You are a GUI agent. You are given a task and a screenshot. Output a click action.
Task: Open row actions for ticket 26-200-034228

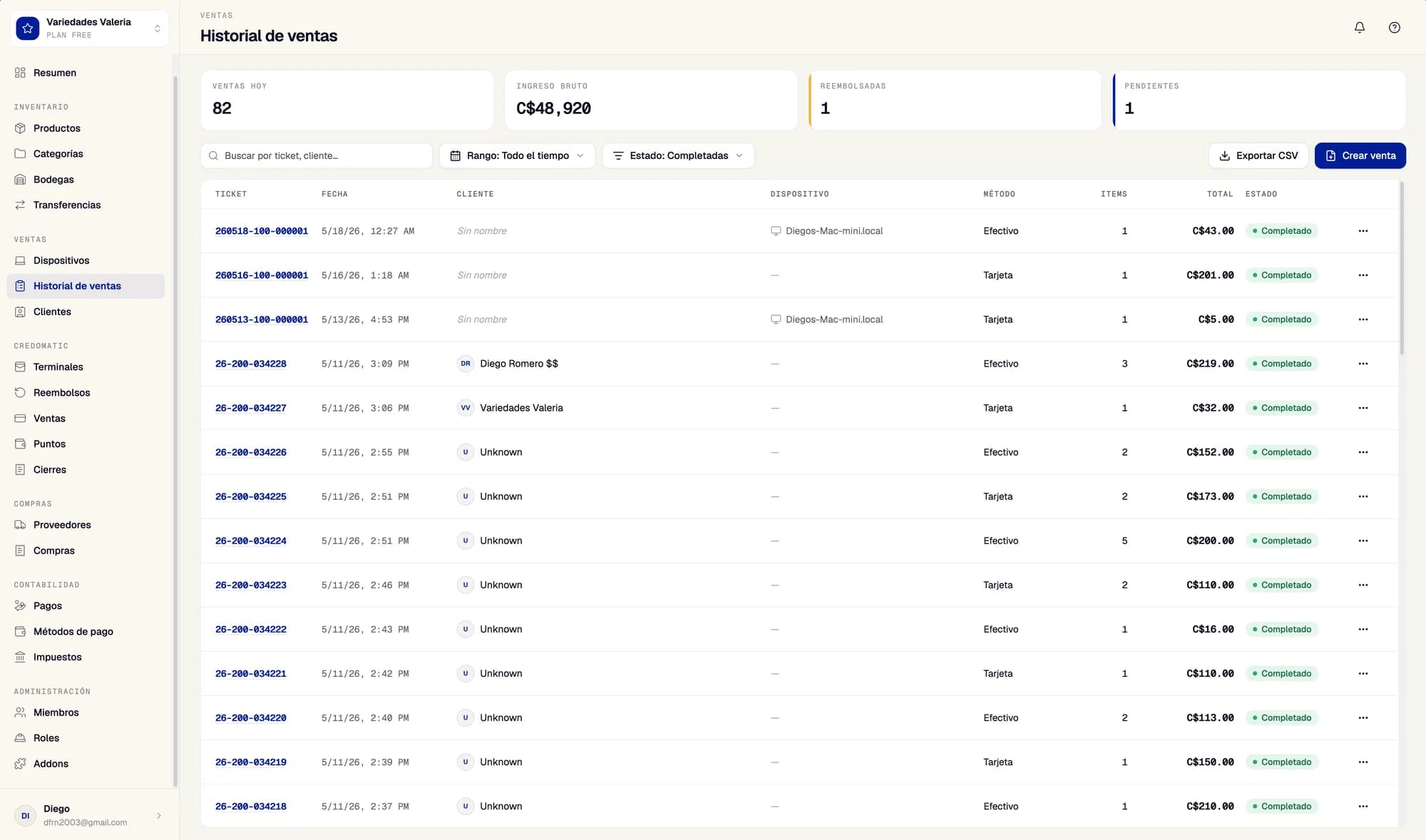tap(1363, 364)
